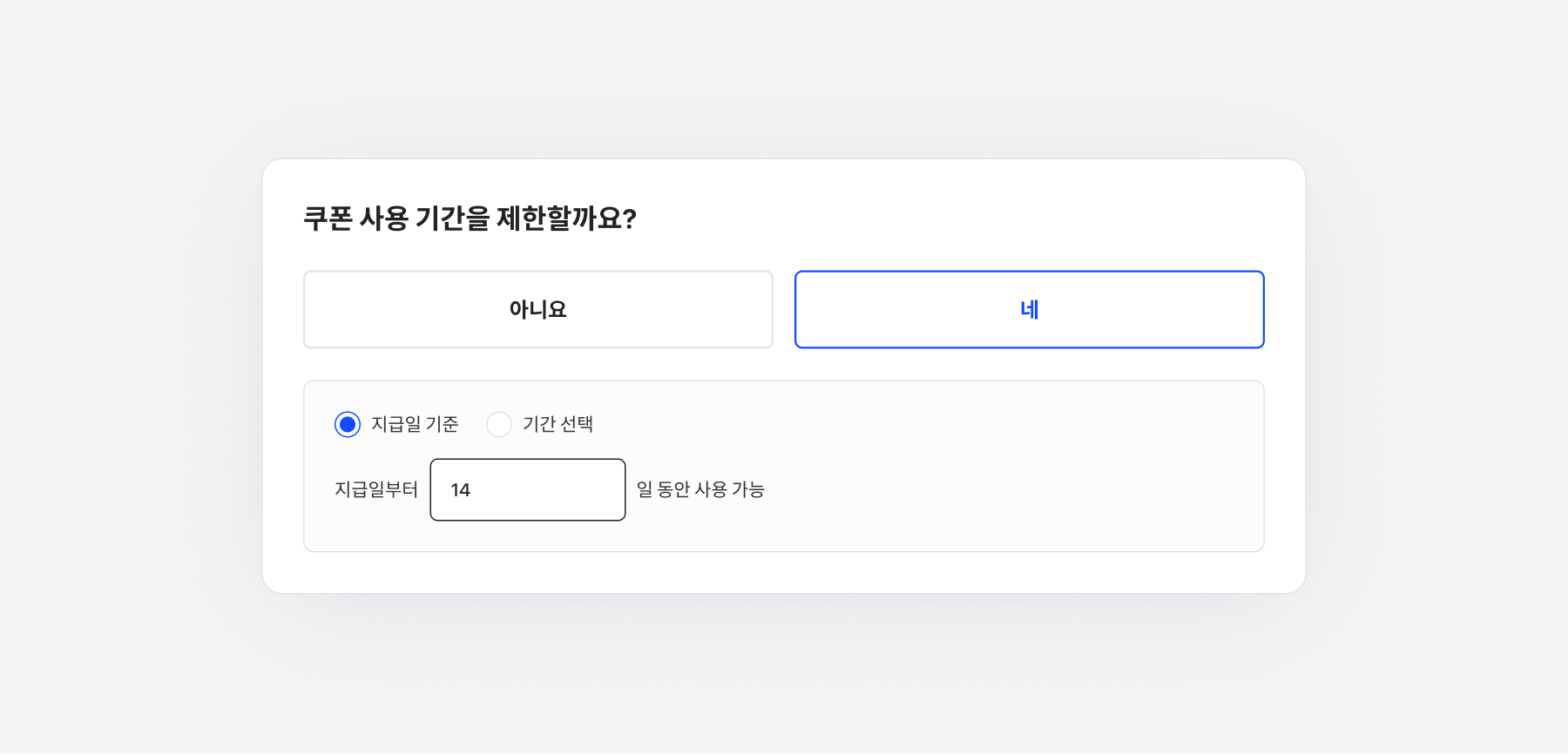The image size is (1568, 754).
Task: Click the 지급일 기준 label text
Action: pos(415,424)
